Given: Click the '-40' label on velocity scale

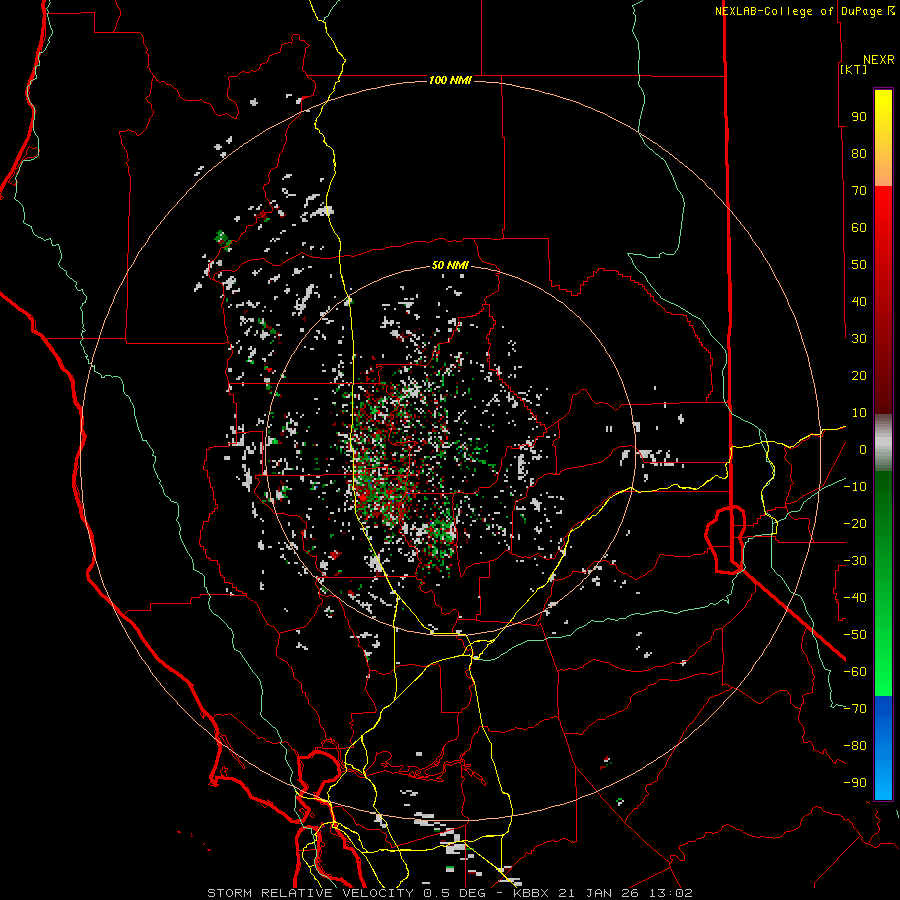Looking at the screenshot, I should click(x=855, y=598).
